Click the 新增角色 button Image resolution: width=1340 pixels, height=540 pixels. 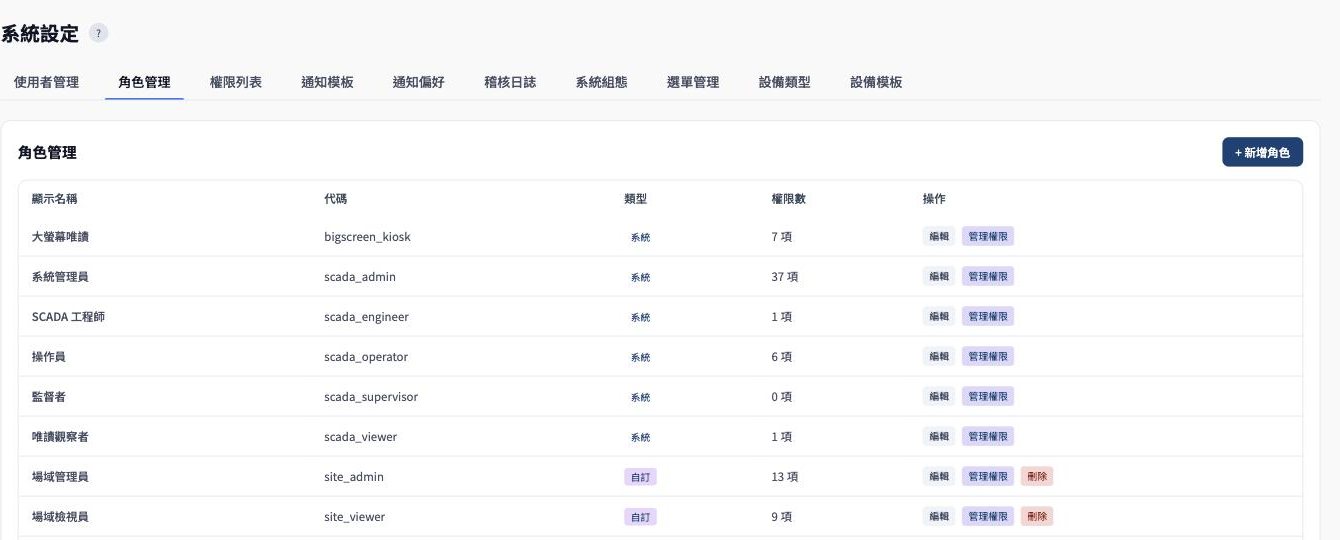(1262, 152)
